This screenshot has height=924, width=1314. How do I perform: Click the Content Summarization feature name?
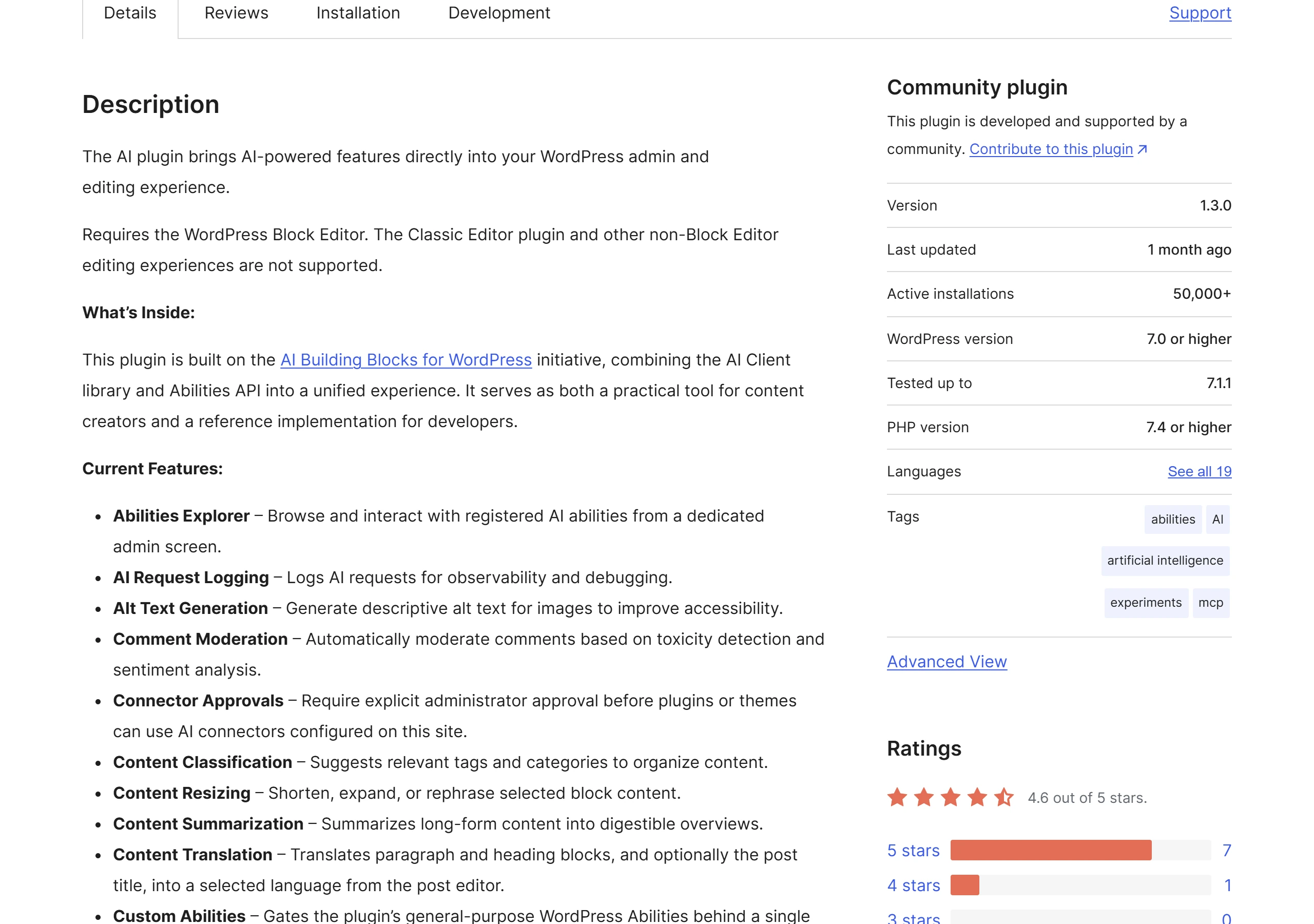pyautogui.click(x=208, y=824)
